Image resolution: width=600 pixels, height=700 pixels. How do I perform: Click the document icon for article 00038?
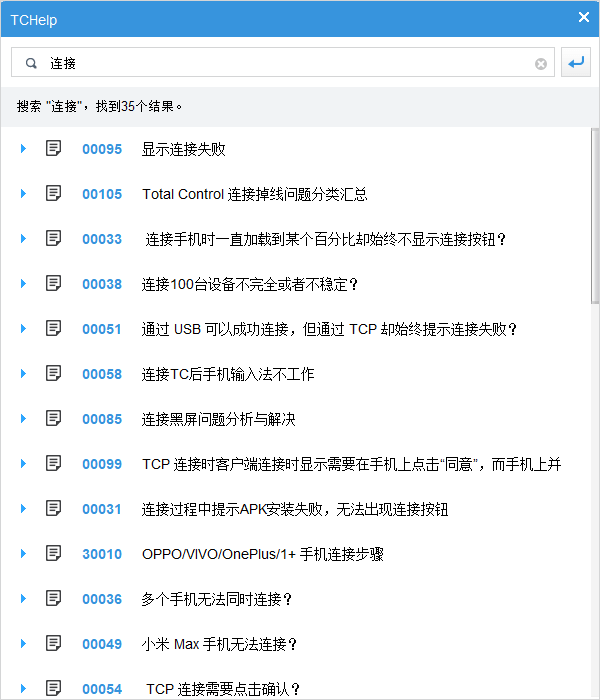[x=54, y=283]
